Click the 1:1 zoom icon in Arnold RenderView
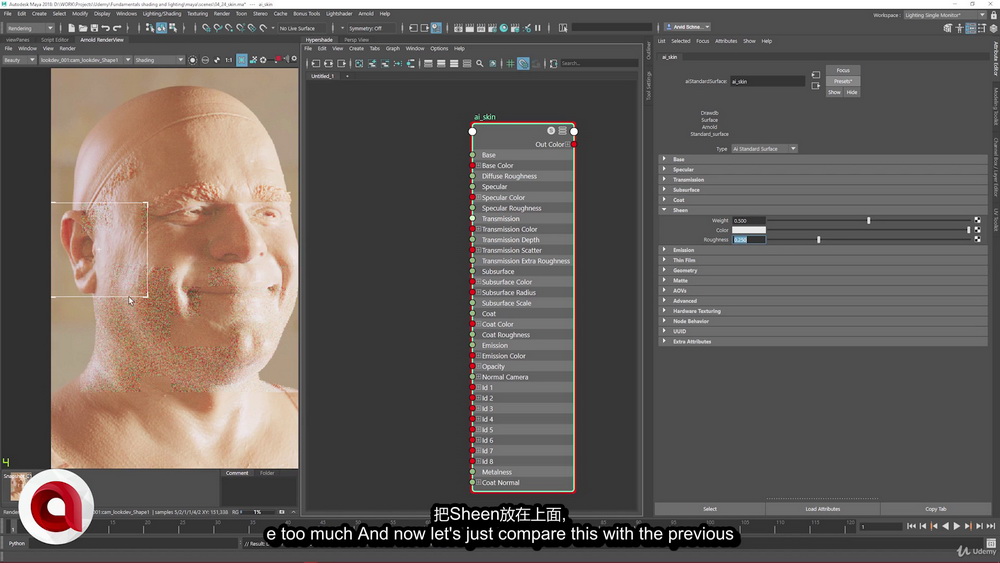Image resolution: width=1000 pixels, height=563 pixels. [x=228, y=60]
